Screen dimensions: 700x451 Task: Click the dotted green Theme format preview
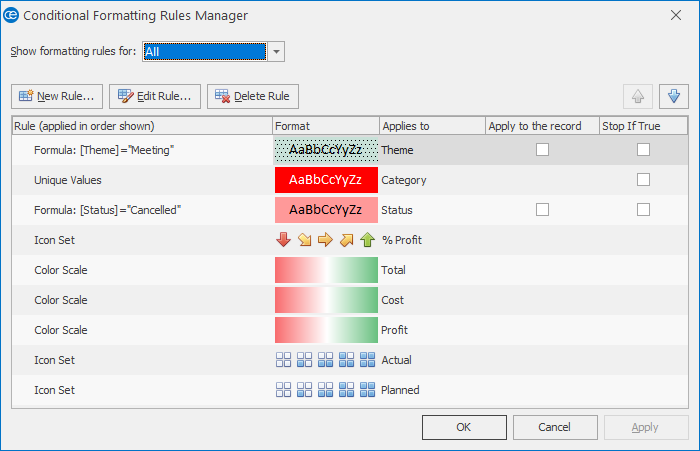point(326,150)
